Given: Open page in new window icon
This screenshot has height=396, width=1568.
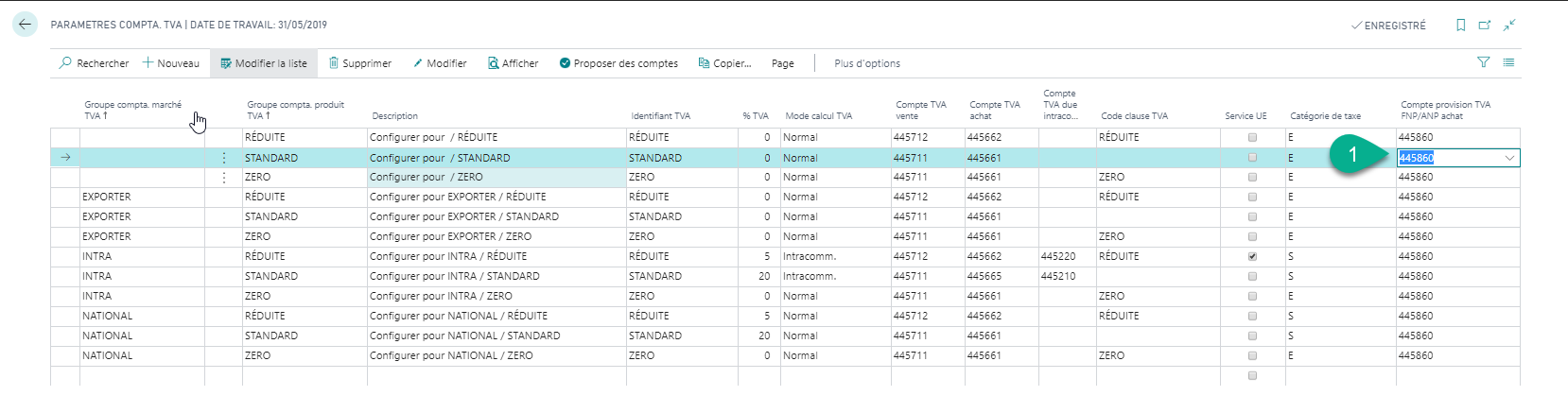Looking at the screenshot, I should (x=1485, y=26).
